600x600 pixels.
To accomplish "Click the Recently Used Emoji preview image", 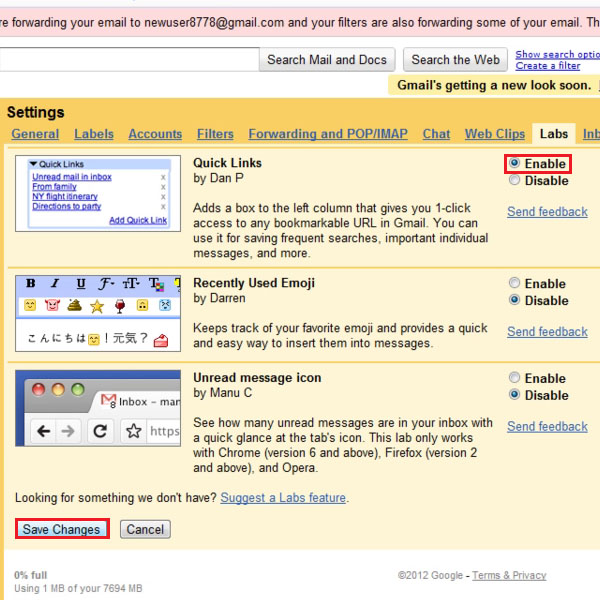I will pos(98,313).
